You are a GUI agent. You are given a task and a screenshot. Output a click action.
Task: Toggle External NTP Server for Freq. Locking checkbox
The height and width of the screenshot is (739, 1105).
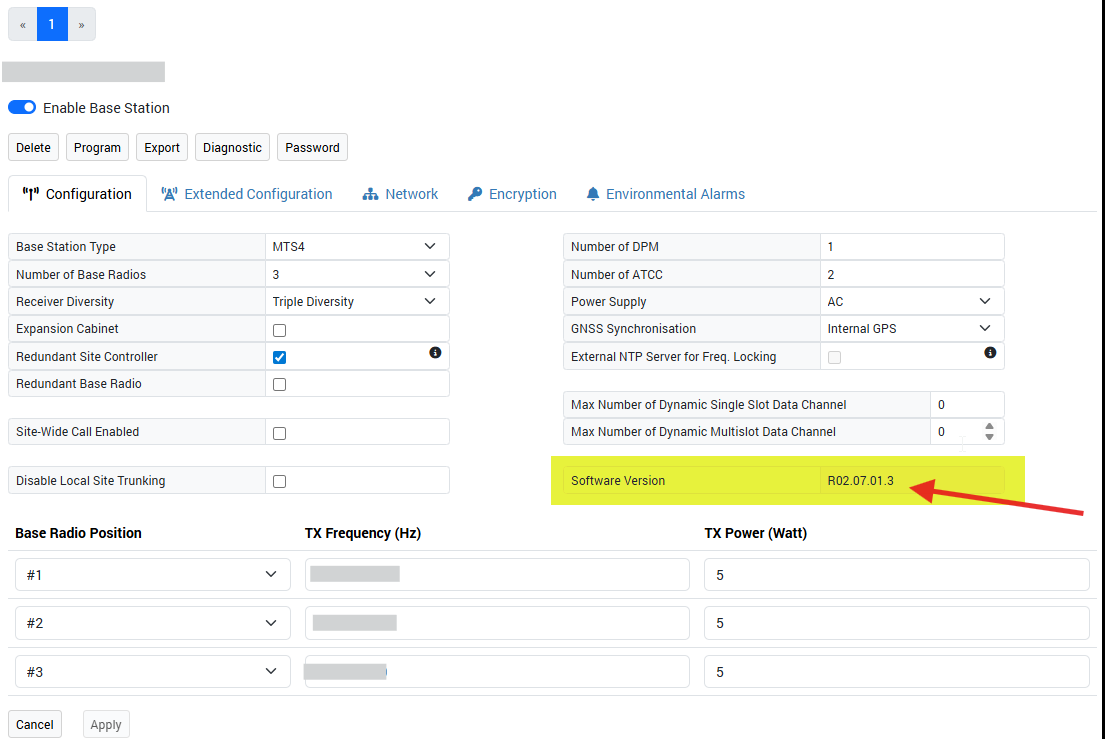coord(834,358)
